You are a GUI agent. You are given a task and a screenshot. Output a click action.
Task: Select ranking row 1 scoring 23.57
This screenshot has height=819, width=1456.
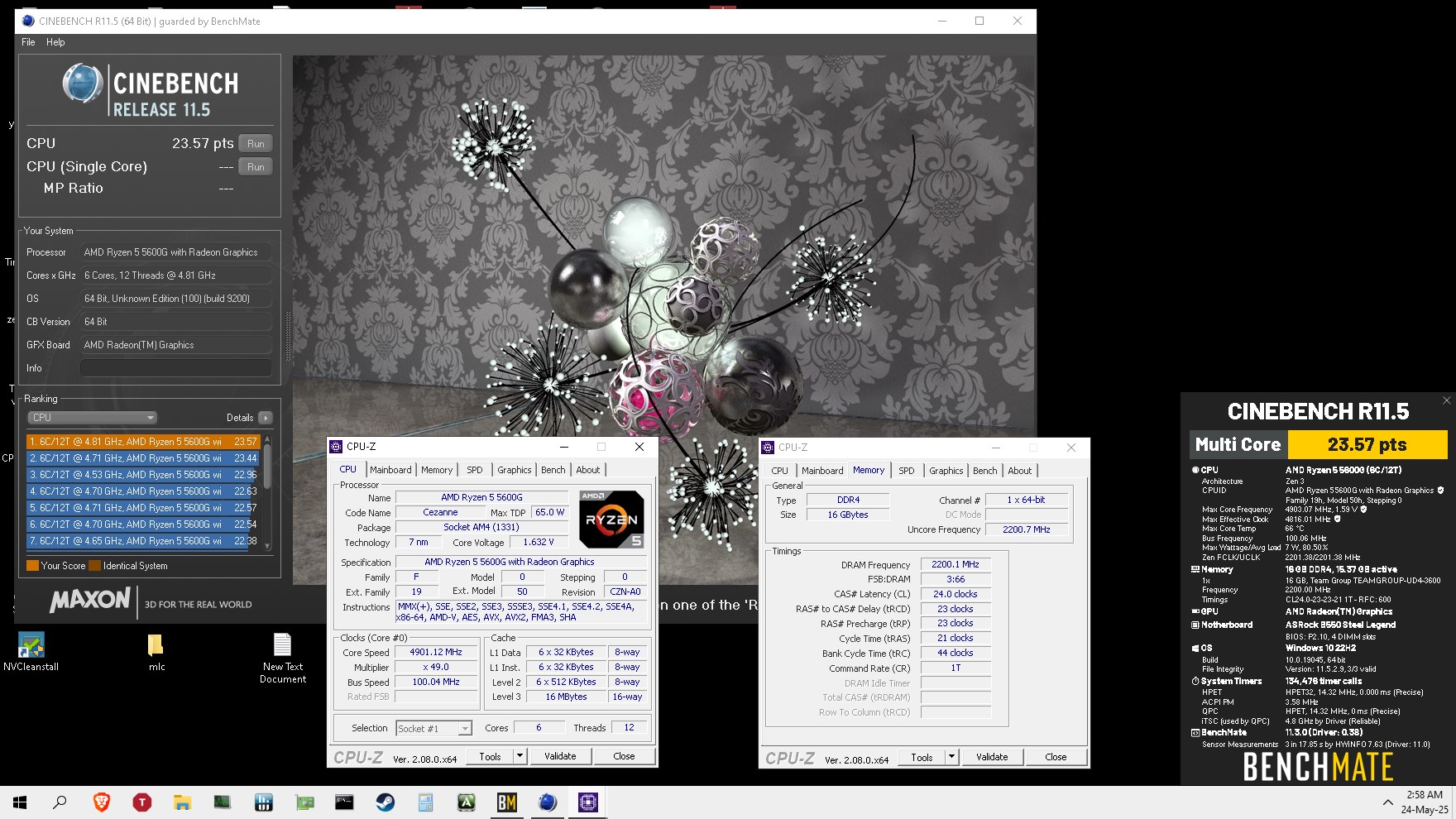click(x=143, y=442)
